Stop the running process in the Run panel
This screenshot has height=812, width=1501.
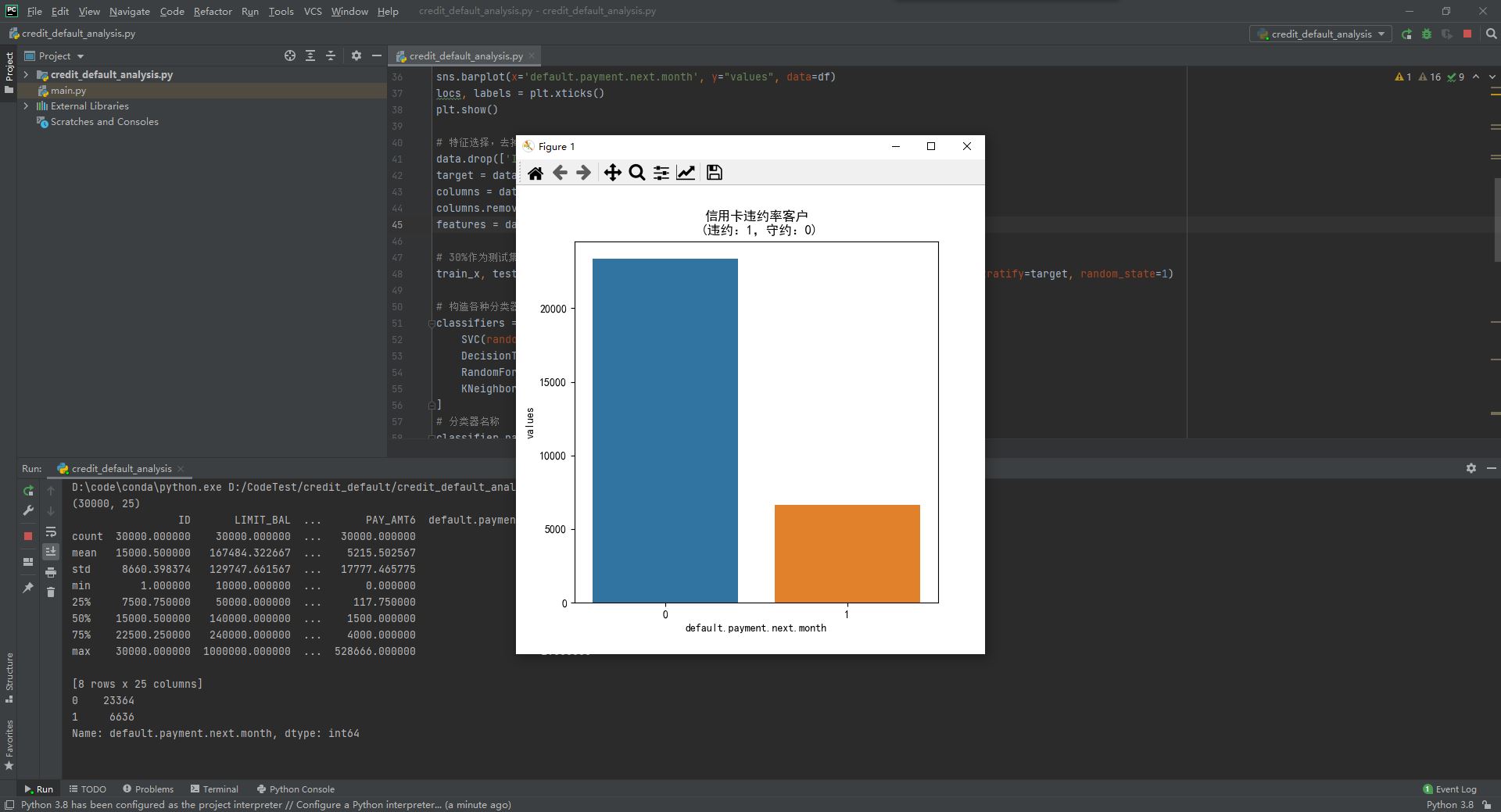28,536
